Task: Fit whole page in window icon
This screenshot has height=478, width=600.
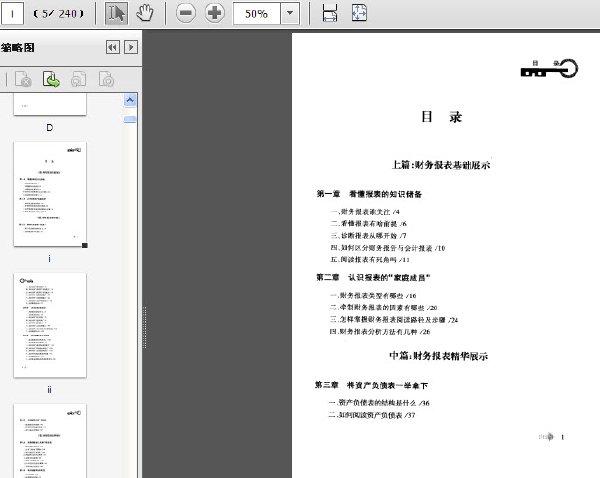Action: (x=359, y=13)
